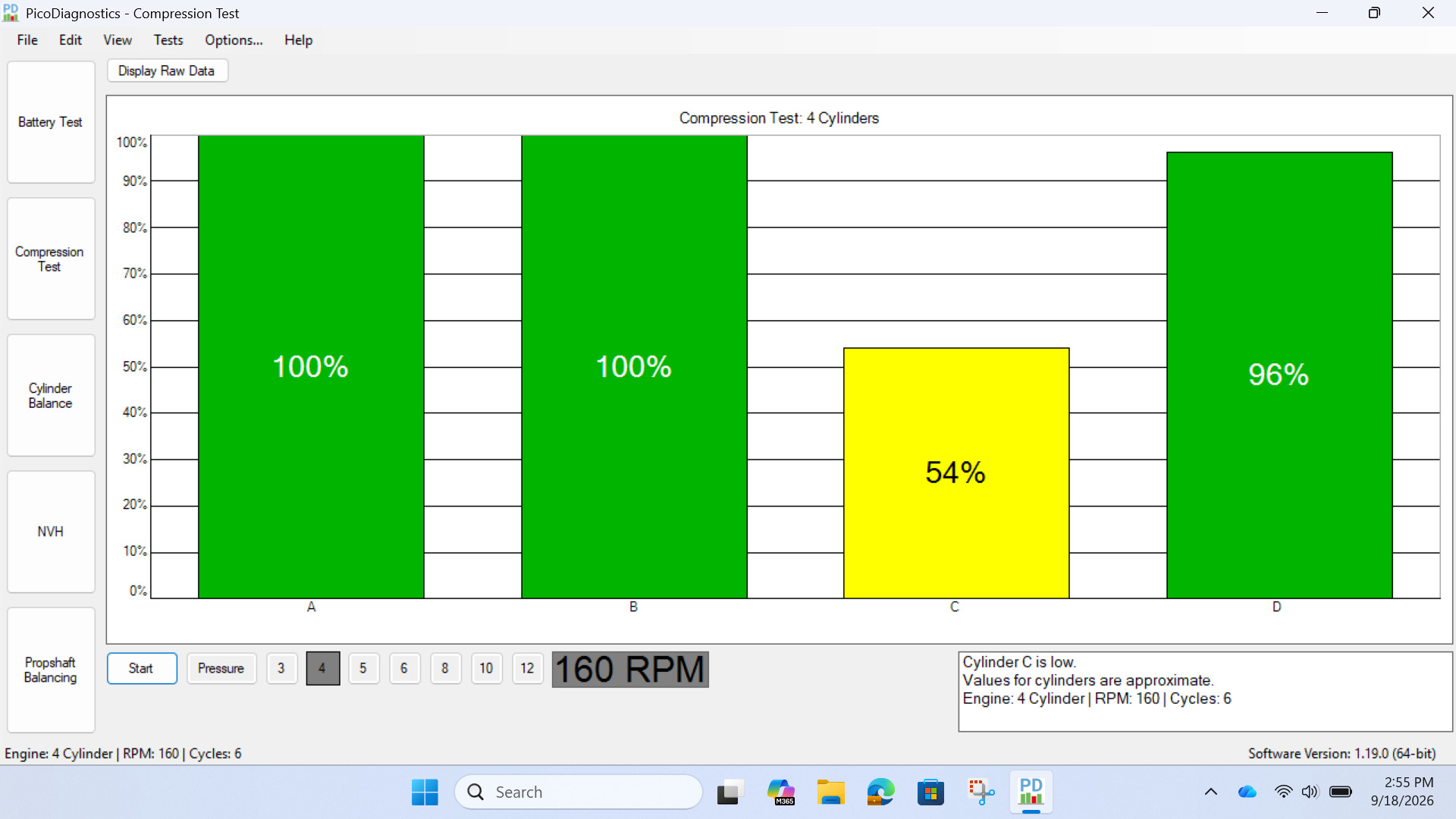The height and width of the screenshot is (819, 1456).
Task: Set cylinder count to 12
Action: (528, 668)
